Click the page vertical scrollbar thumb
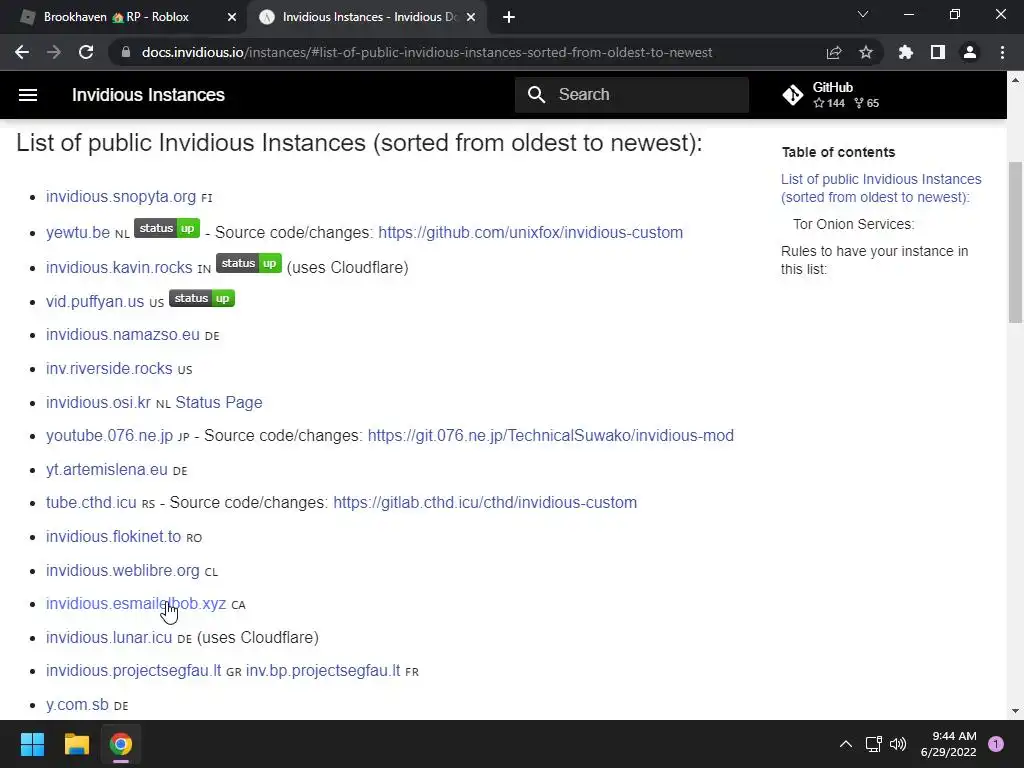Screen dimensions: 1024x768 click(1015, 242)
